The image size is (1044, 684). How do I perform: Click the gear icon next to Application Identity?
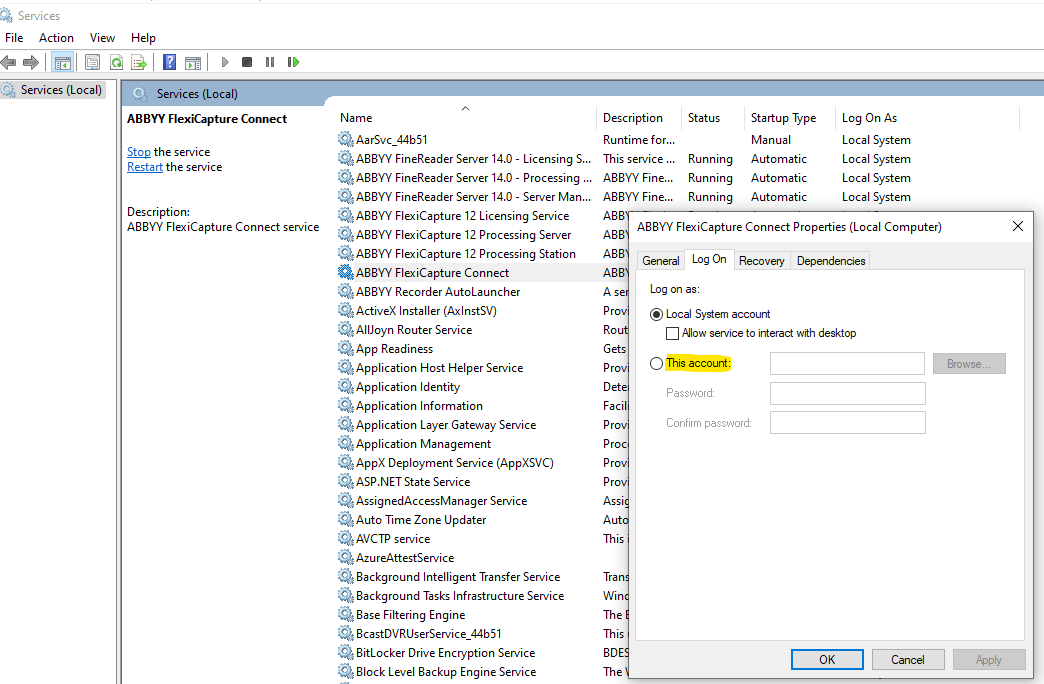pyautogui.click(x=345, y=386)
